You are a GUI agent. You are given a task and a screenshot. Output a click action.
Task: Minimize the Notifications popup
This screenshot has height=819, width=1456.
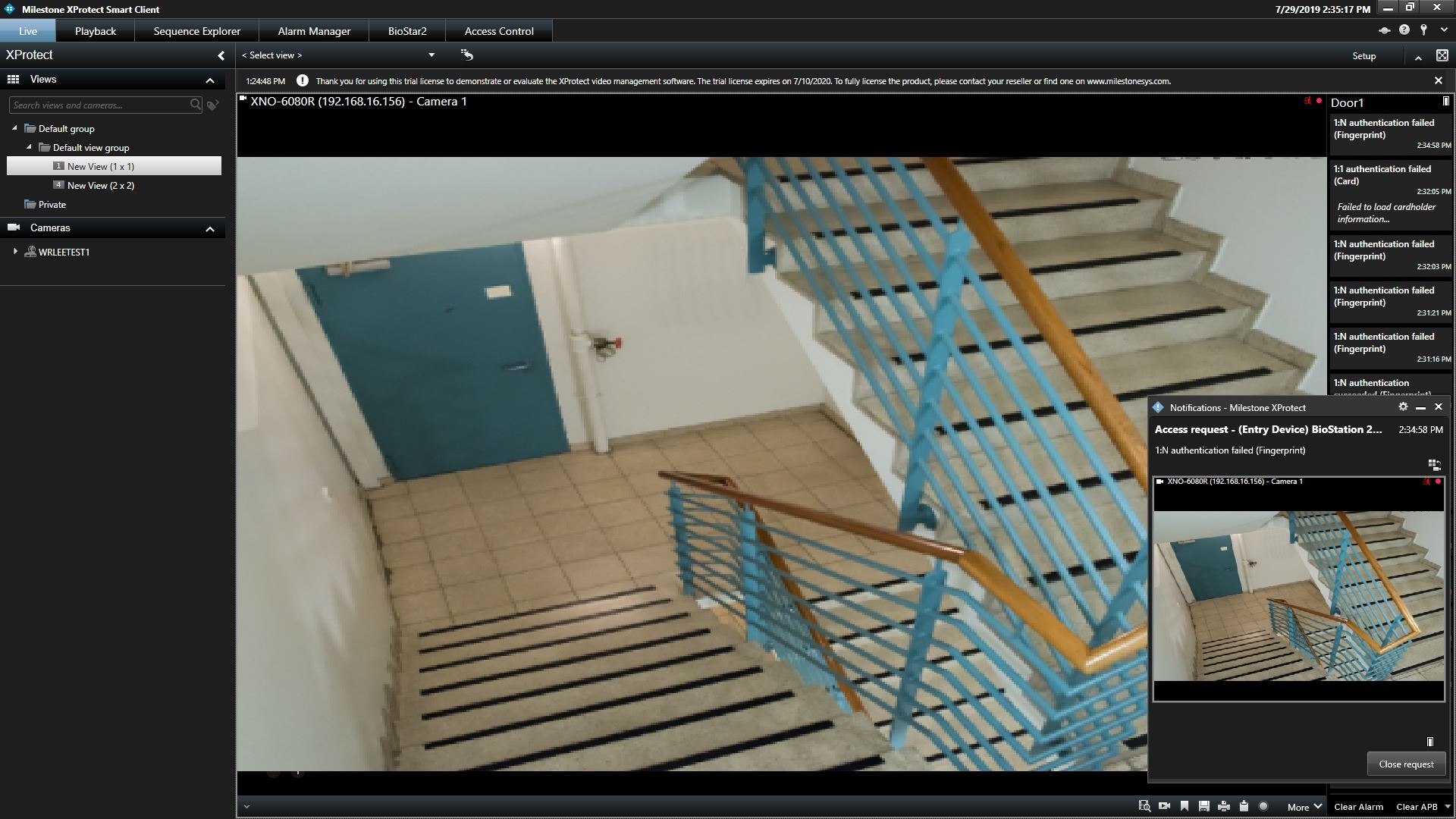point(1420,407)
